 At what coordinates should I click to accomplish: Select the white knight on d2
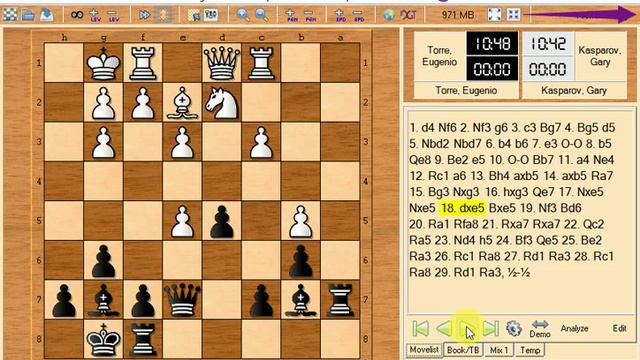pyautogui.click(x=222, y=102)
